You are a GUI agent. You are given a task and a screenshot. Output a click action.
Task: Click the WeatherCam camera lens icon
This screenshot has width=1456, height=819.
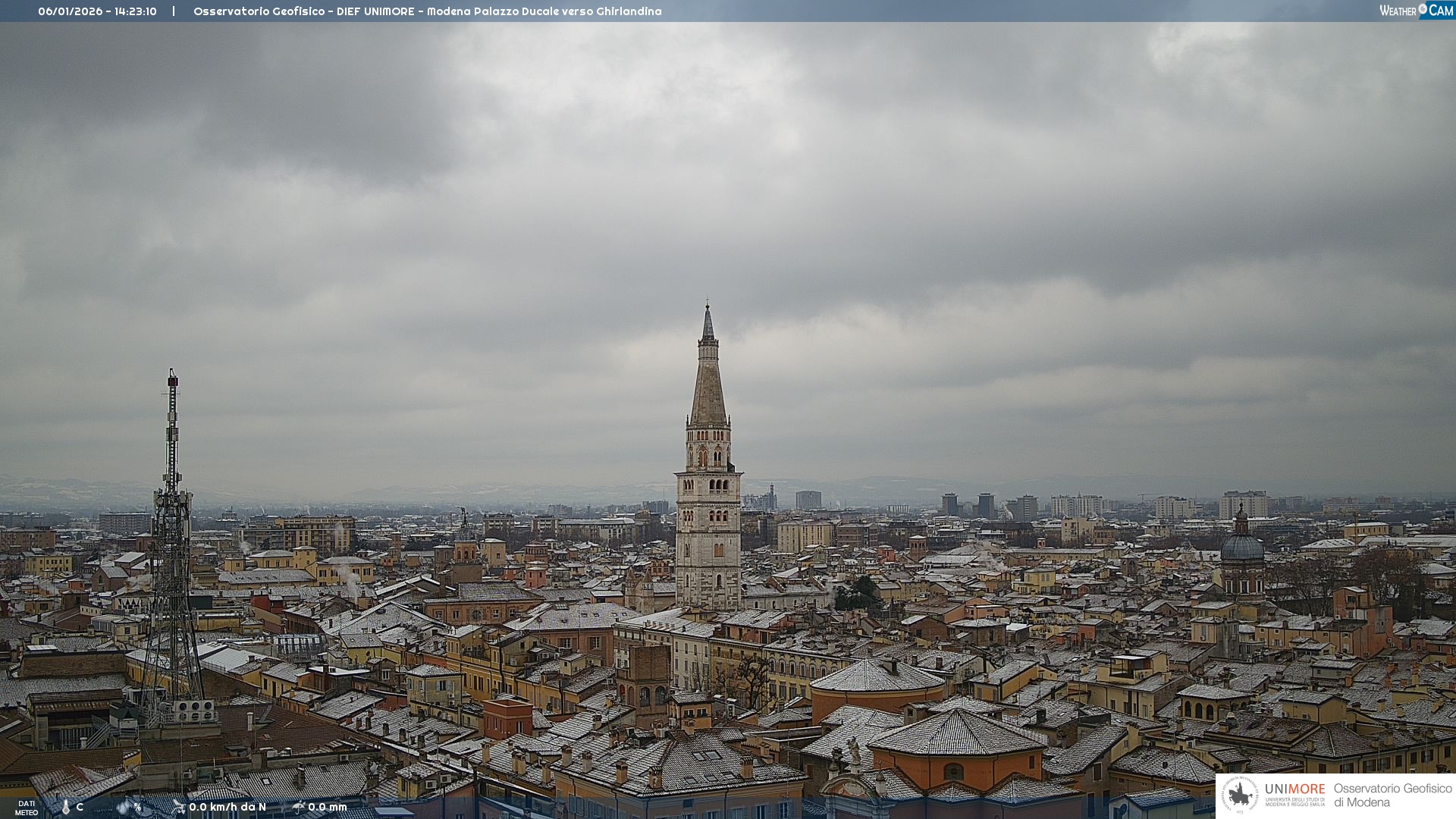1423,9
